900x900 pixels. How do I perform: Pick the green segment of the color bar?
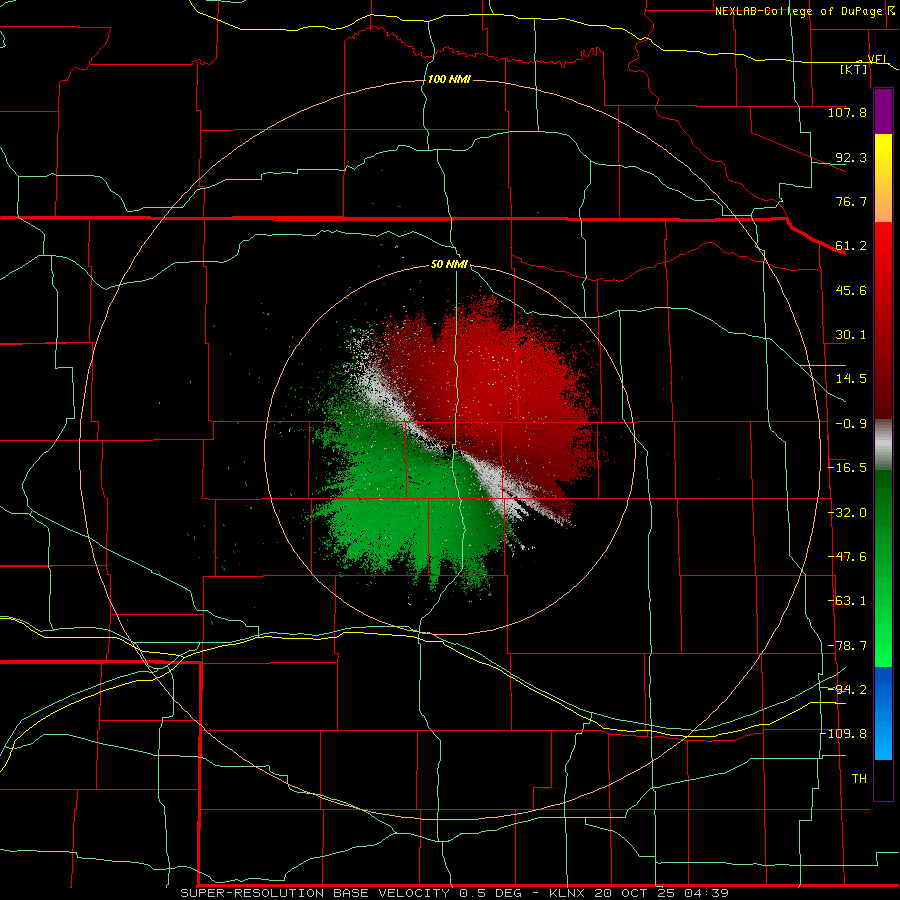coord(883,568)
